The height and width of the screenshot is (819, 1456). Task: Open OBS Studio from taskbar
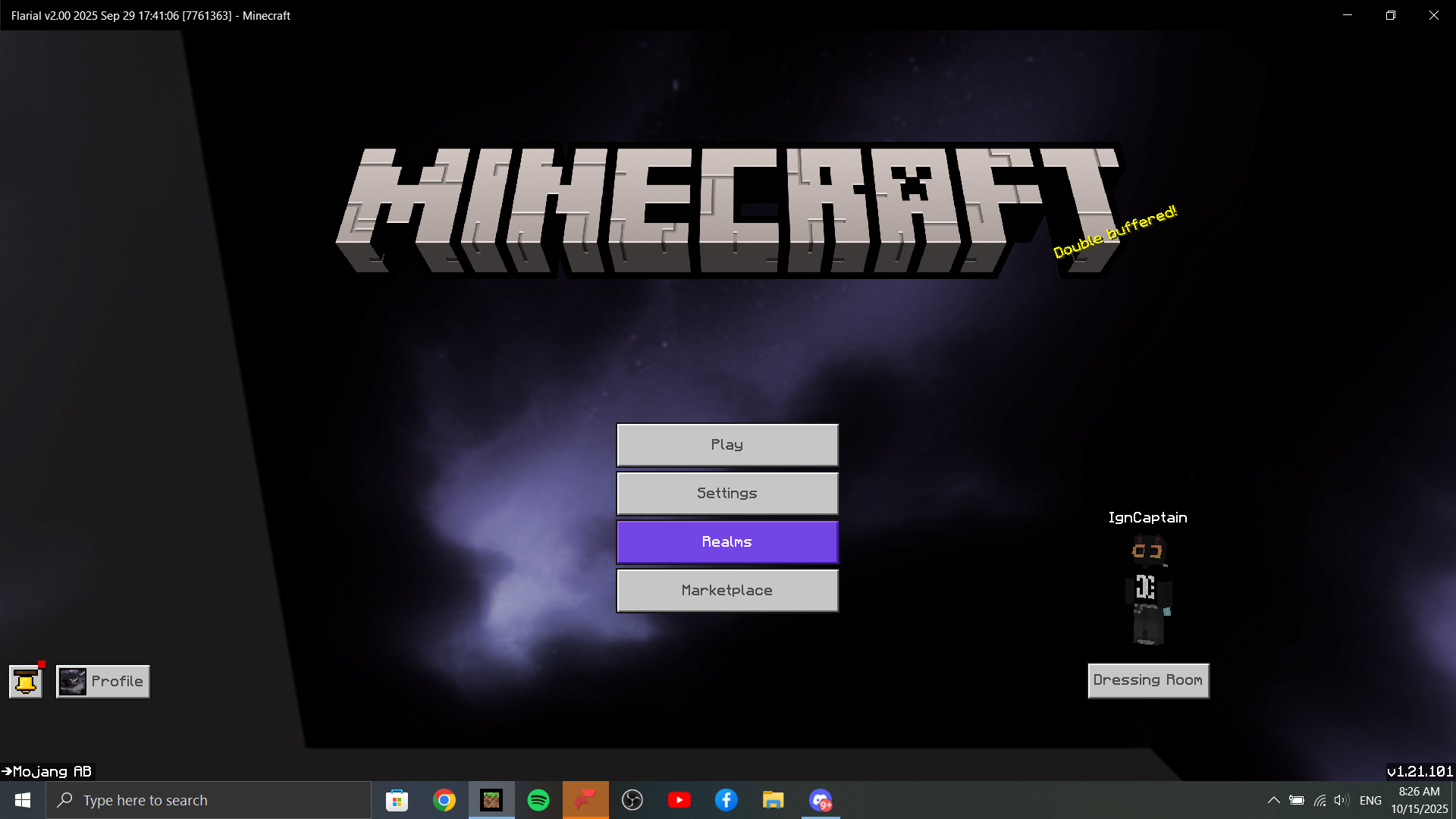tap(632, 800)
